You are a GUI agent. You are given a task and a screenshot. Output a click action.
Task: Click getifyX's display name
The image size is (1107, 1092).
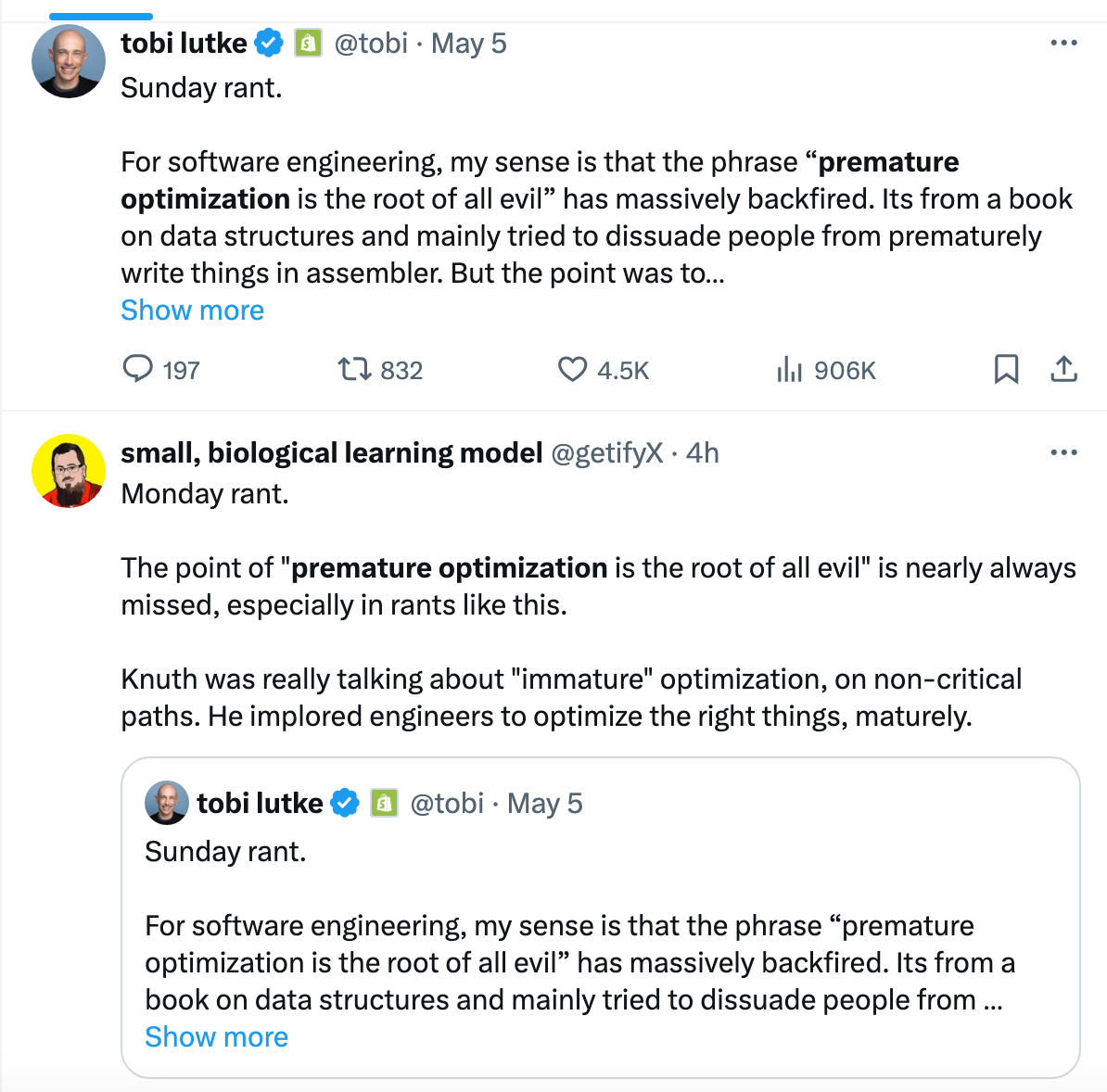pyautogui.click(x=331, y=452)
